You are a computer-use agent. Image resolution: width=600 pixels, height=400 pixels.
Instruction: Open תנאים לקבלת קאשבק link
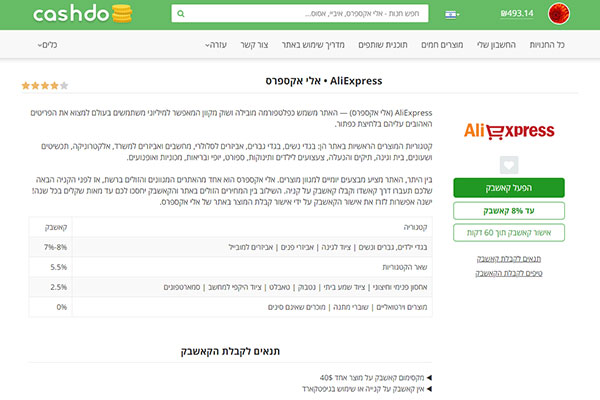pos(509,259)
